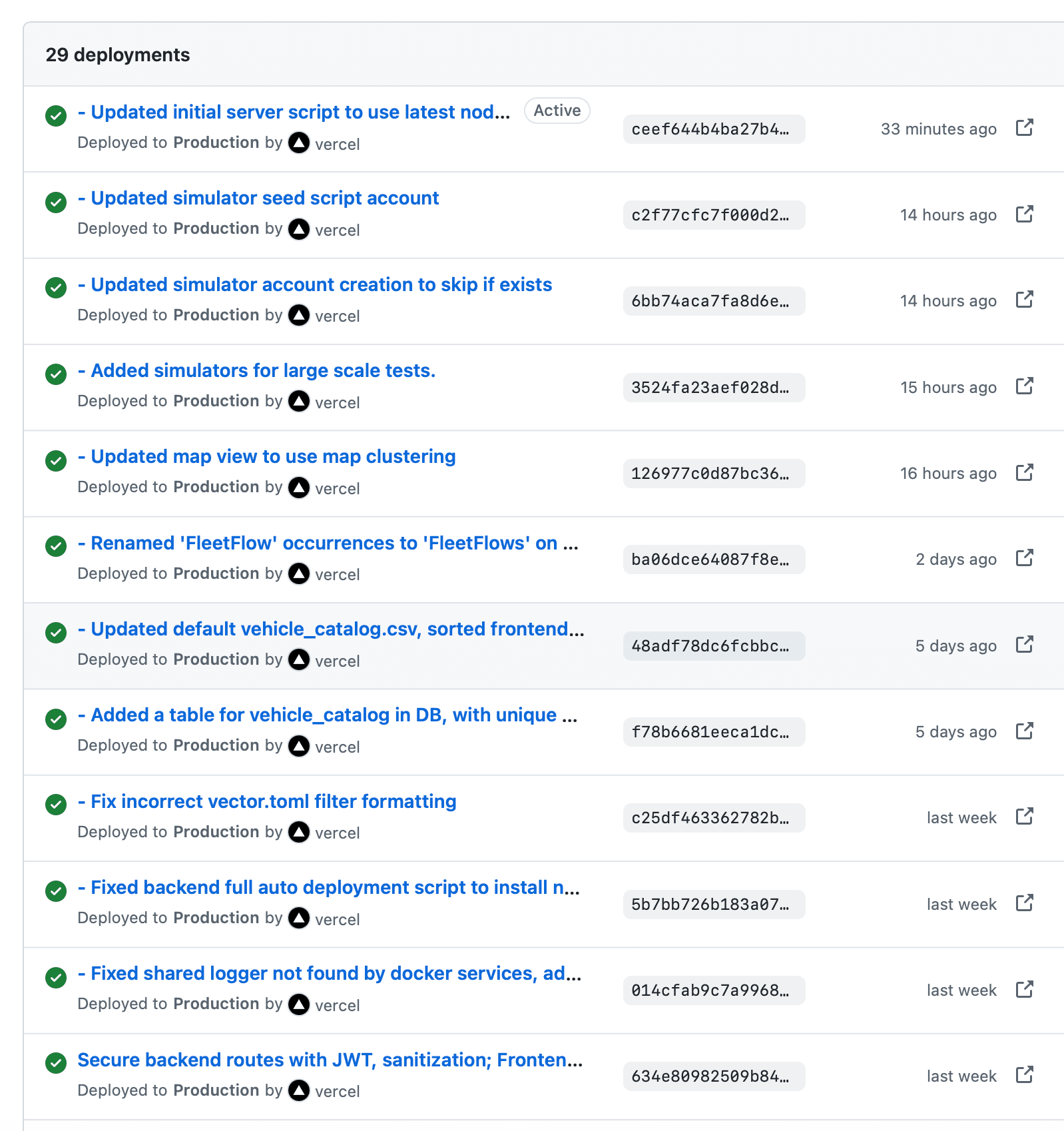Open the vercel avatar next to 'Updated simulator seed script account'
Screen dimensions: 1064x1131
click(x=299, y=229)
